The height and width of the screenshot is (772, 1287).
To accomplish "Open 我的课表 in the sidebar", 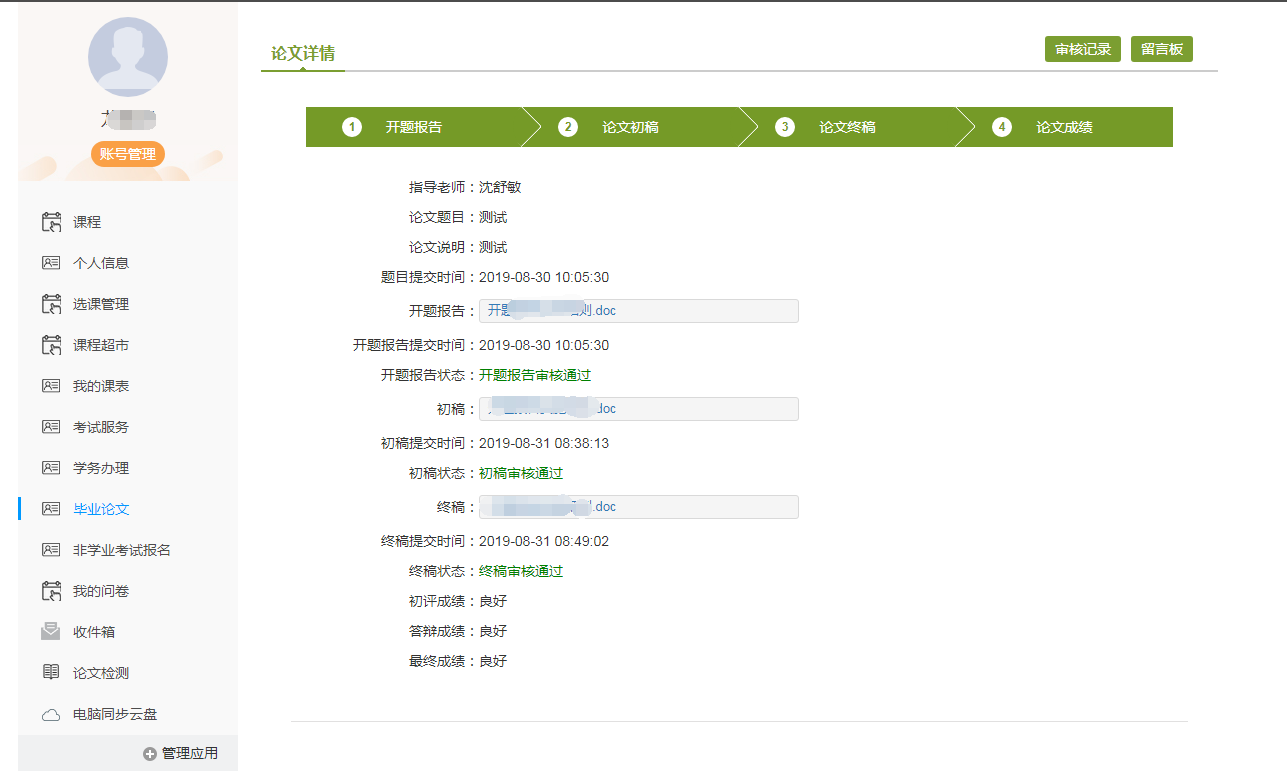I will [x=101, y=386].
